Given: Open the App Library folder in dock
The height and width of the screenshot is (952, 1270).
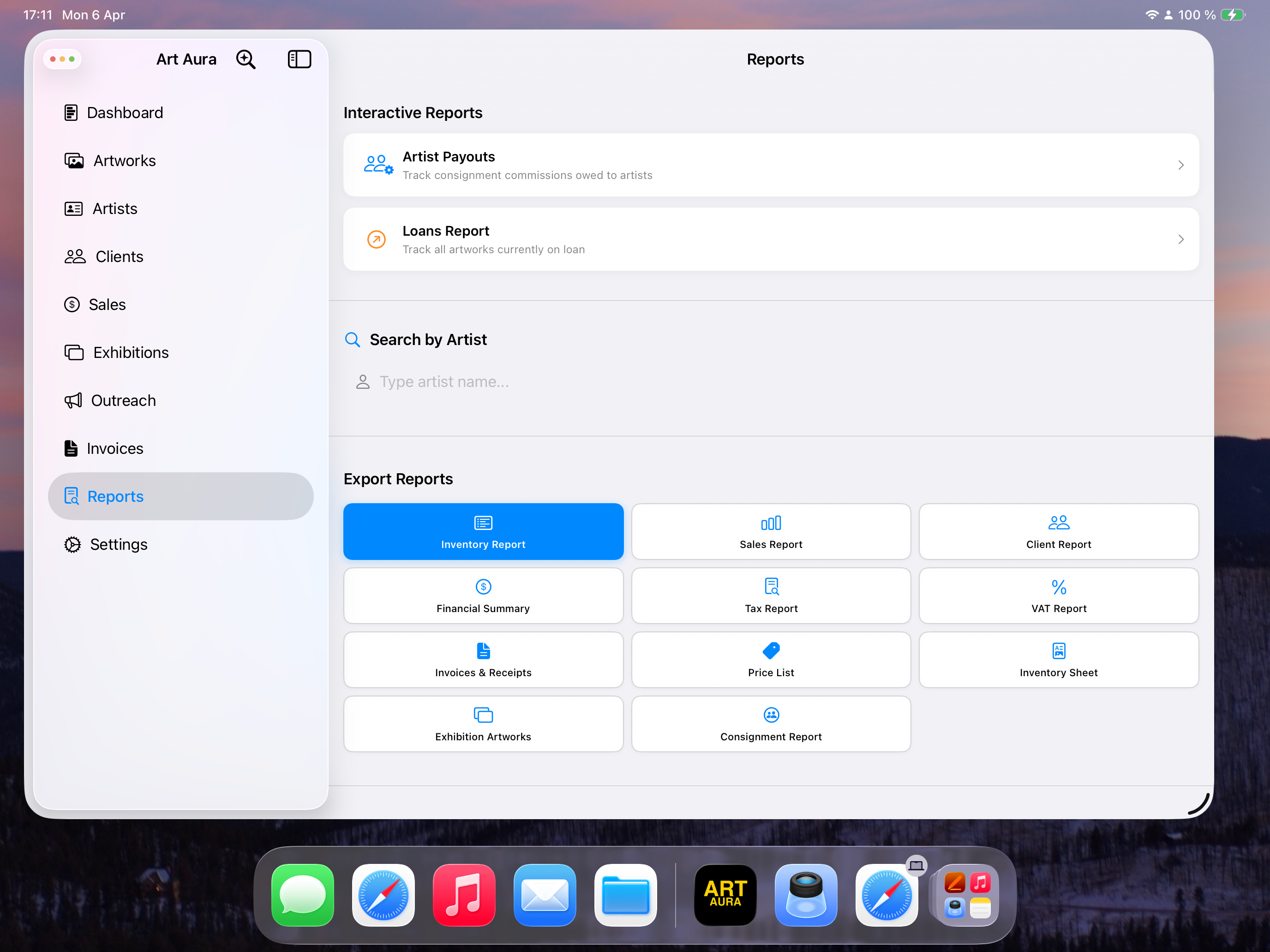Looking at the screenshot, I should coord(967,895).
